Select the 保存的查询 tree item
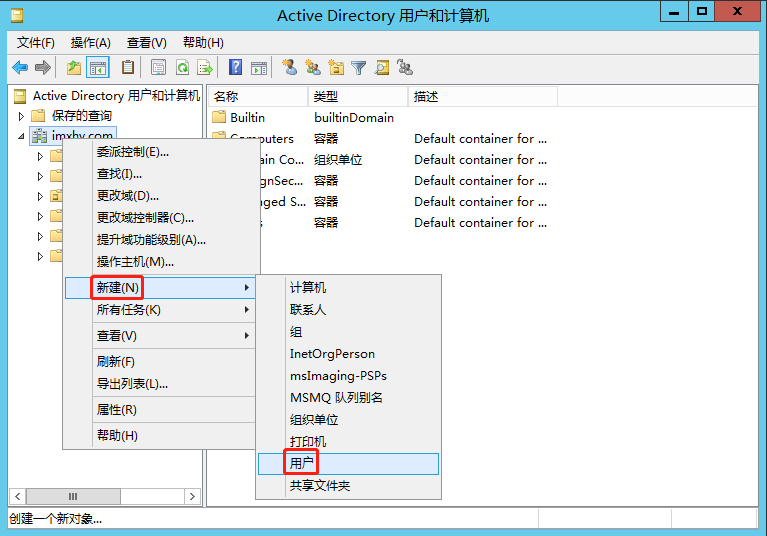This screenshot has width=767, height=536. pyautogui.click(x=82, y=116)
